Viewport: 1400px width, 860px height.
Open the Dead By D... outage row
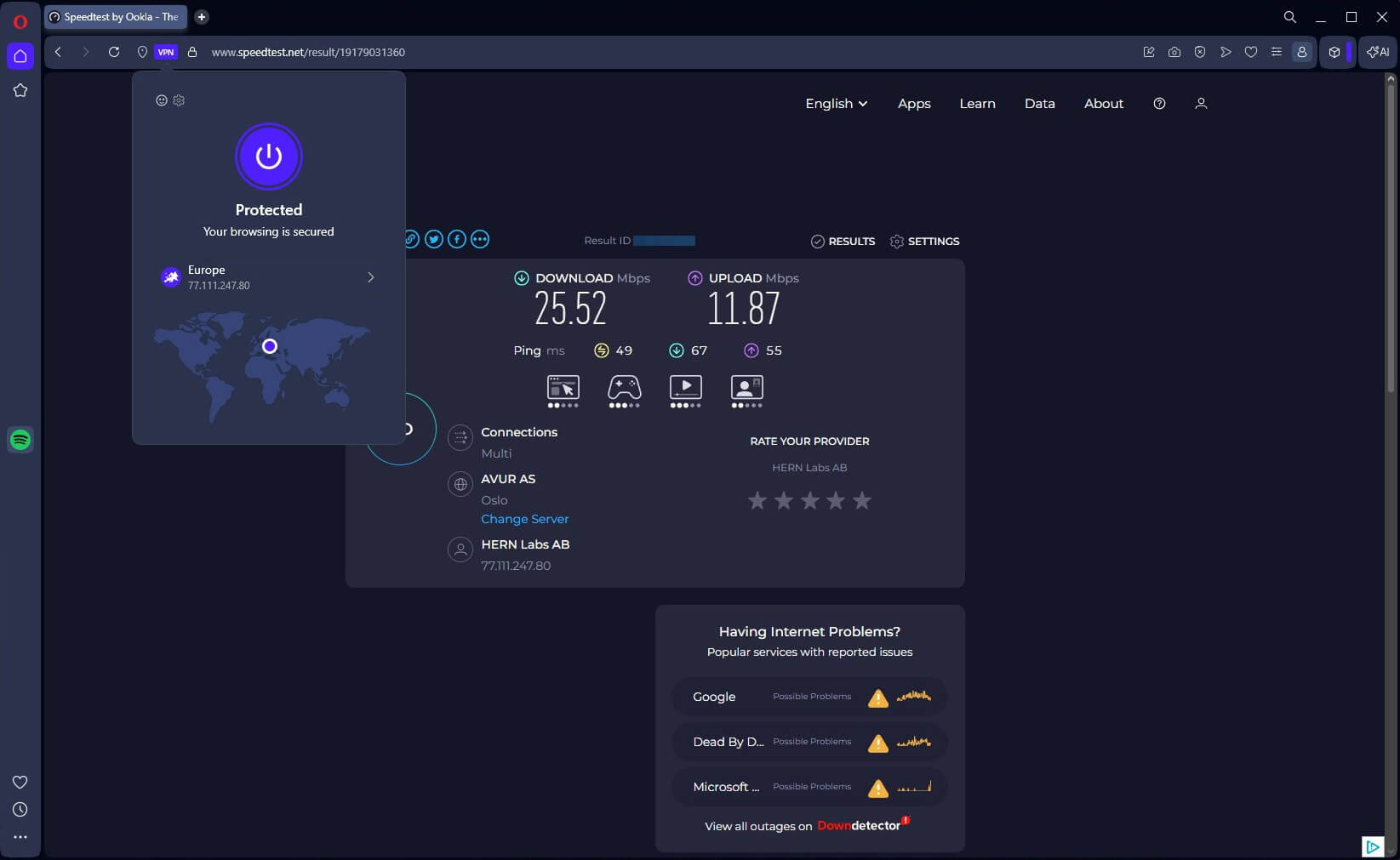pyautogui.click(x=809, y=742)
